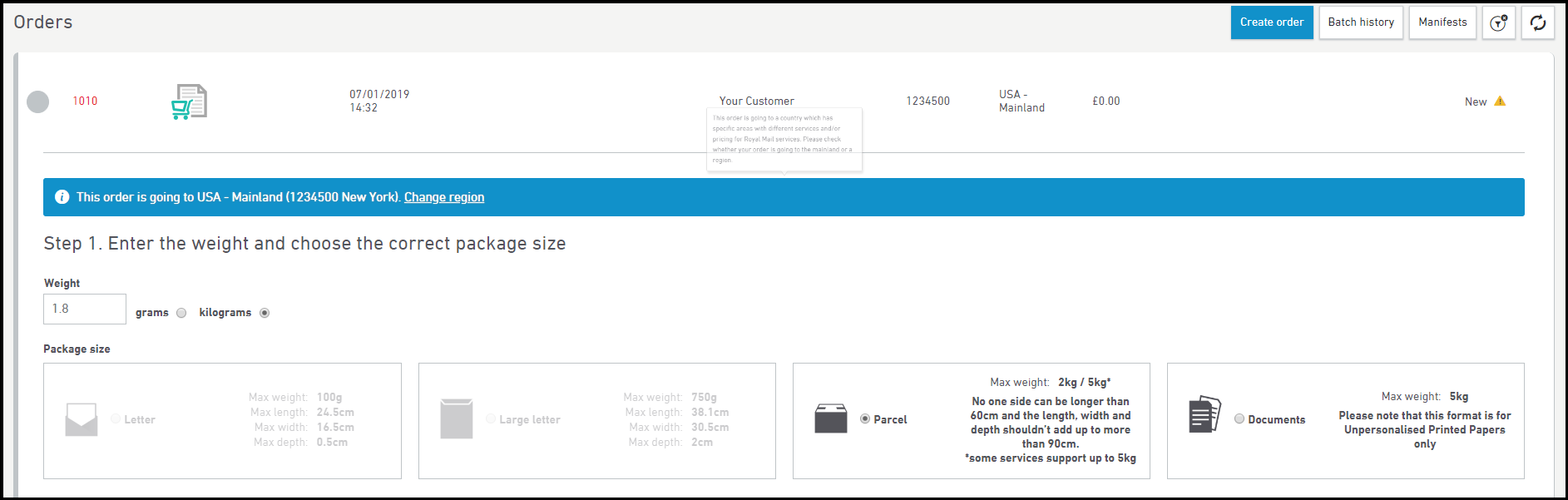Viewport: 1568px width, 500px height.
Task: Click the grey large letter icon
Action: pos(456,418)
